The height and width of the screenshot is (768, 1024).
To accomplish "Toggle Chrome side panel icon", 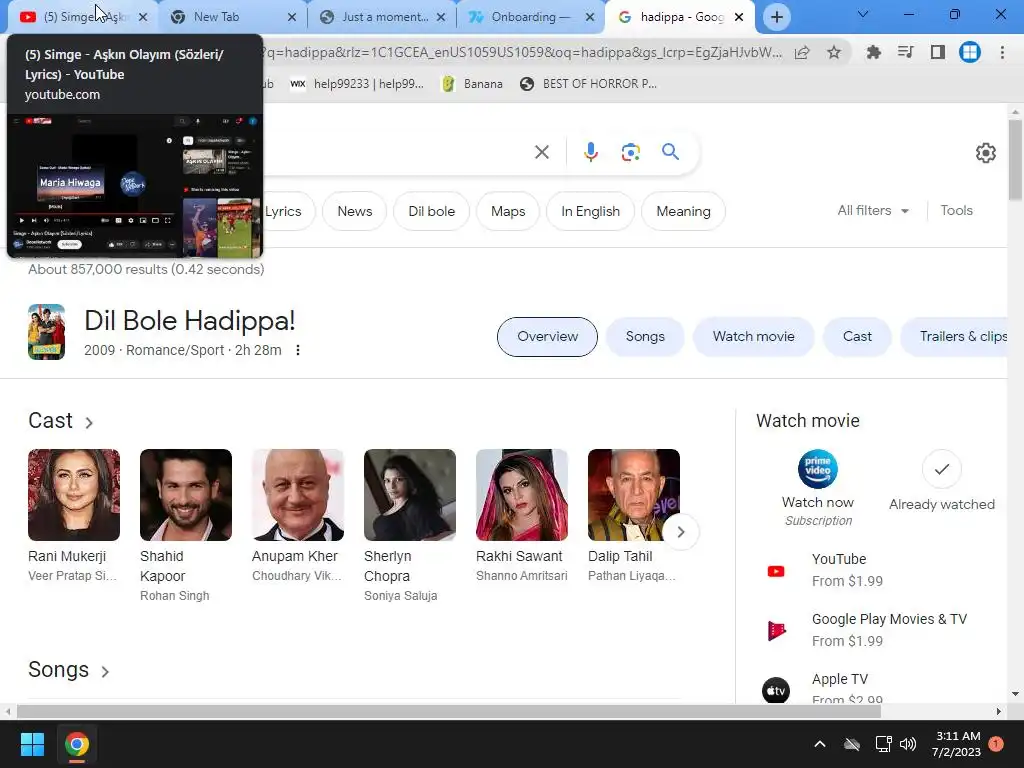I will [937, 52].
